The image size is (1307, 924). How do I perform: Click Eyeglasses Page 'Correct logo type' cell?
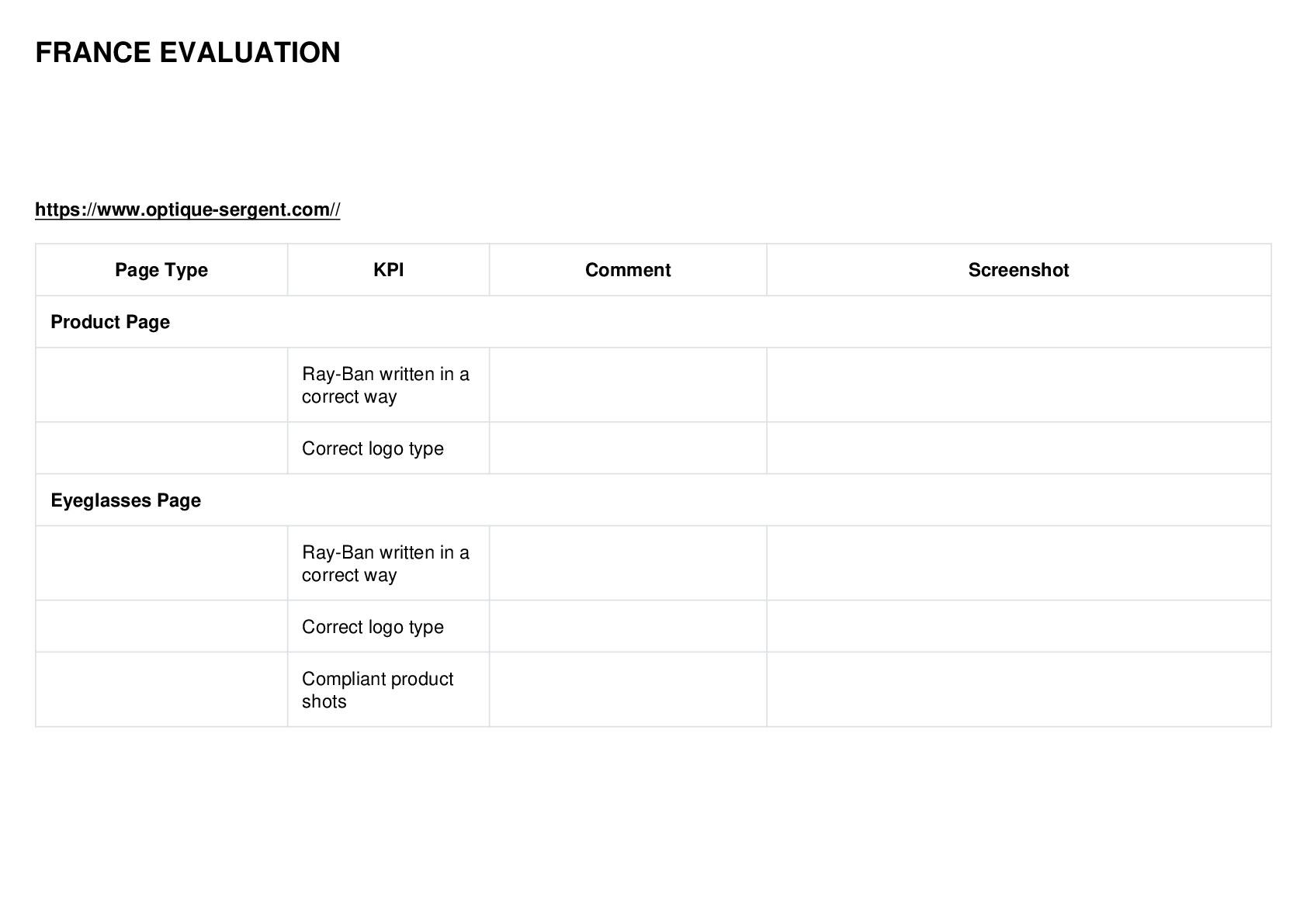click(x=388, y=627)
